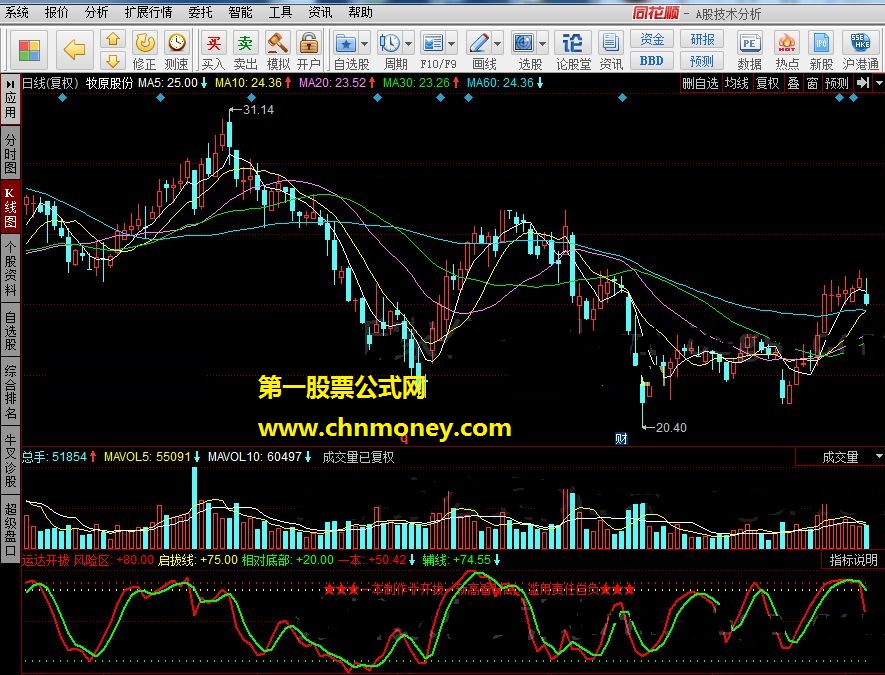
Task: Switch to the 超级盘口 sidebar tab
Action: tap(10, 529)
